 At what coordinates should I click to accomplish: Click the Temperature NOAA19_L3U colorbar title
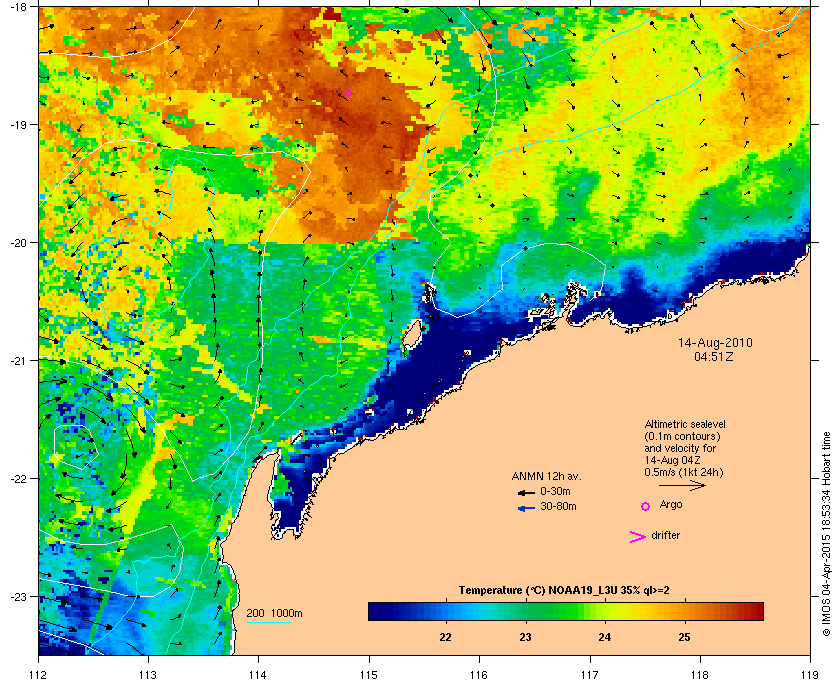pyautogui.click(x=564, y=591)
